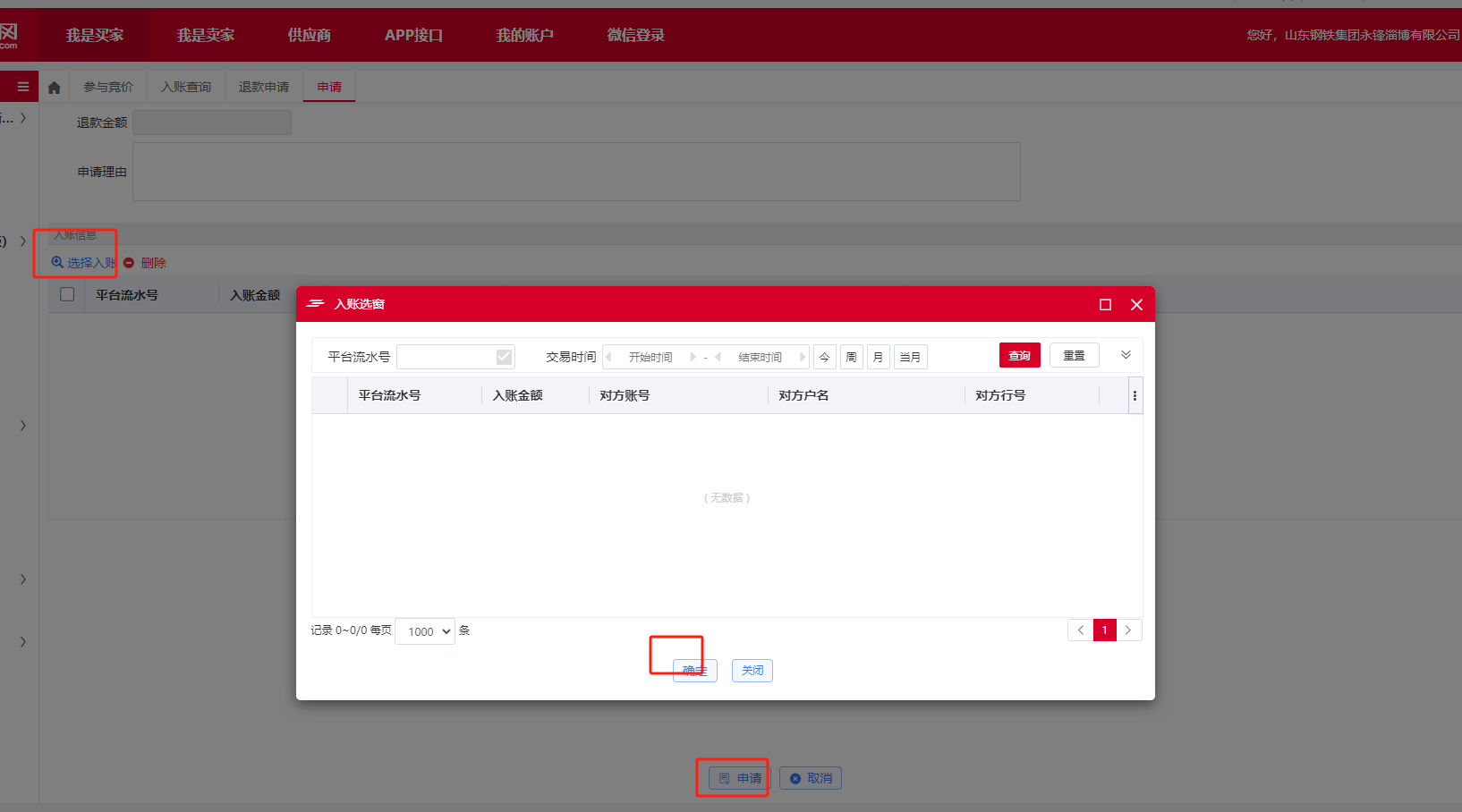This screenshot has height=812, width=1462.
Task: Switch to the 退款申请 tab
Action: pyautogui.click(x=264, y=87)
